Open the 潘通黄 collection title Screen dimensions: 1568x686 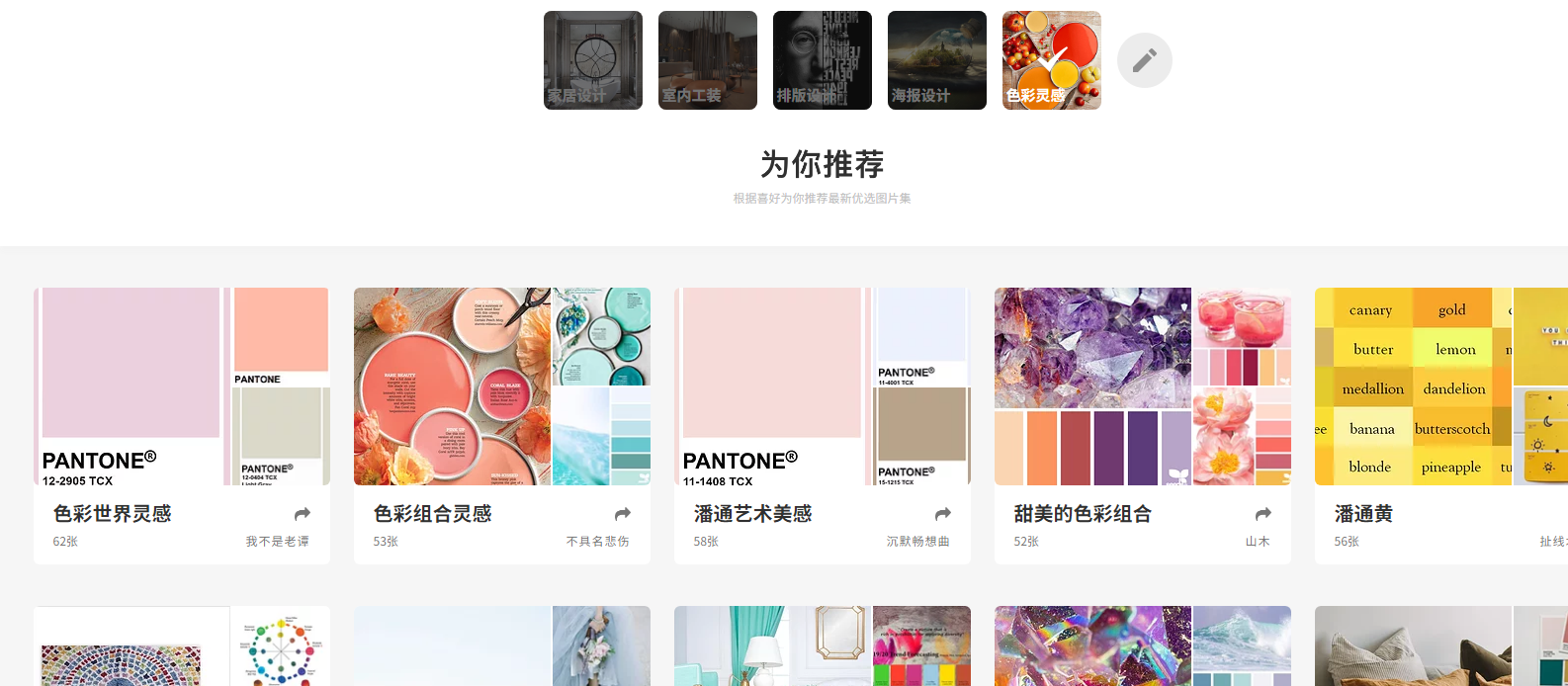tap(1364, 514)
